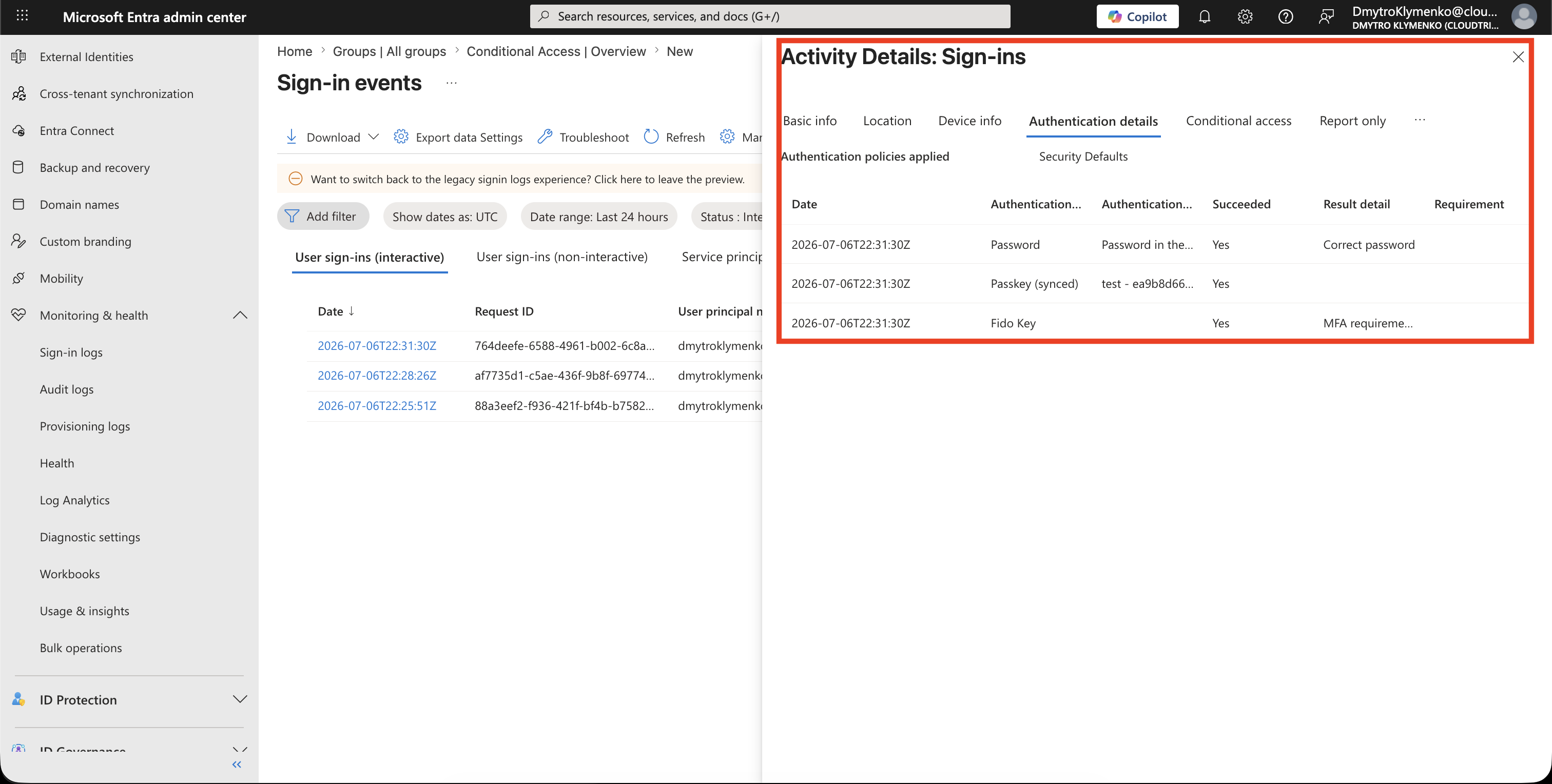The width and height of the screenshot is (1552, 784).
Task: Click the Add filter button
Action: click(x=323, y=216)
